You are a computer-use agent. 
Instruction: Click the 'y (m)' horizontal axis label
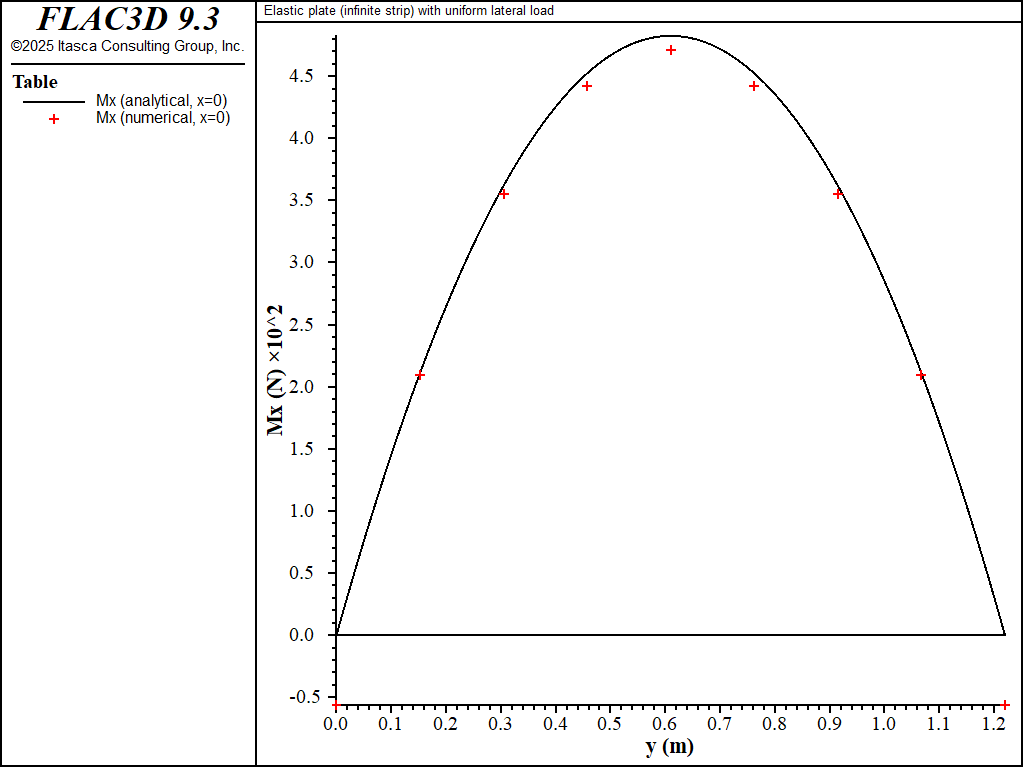click(x=669, y=747)
